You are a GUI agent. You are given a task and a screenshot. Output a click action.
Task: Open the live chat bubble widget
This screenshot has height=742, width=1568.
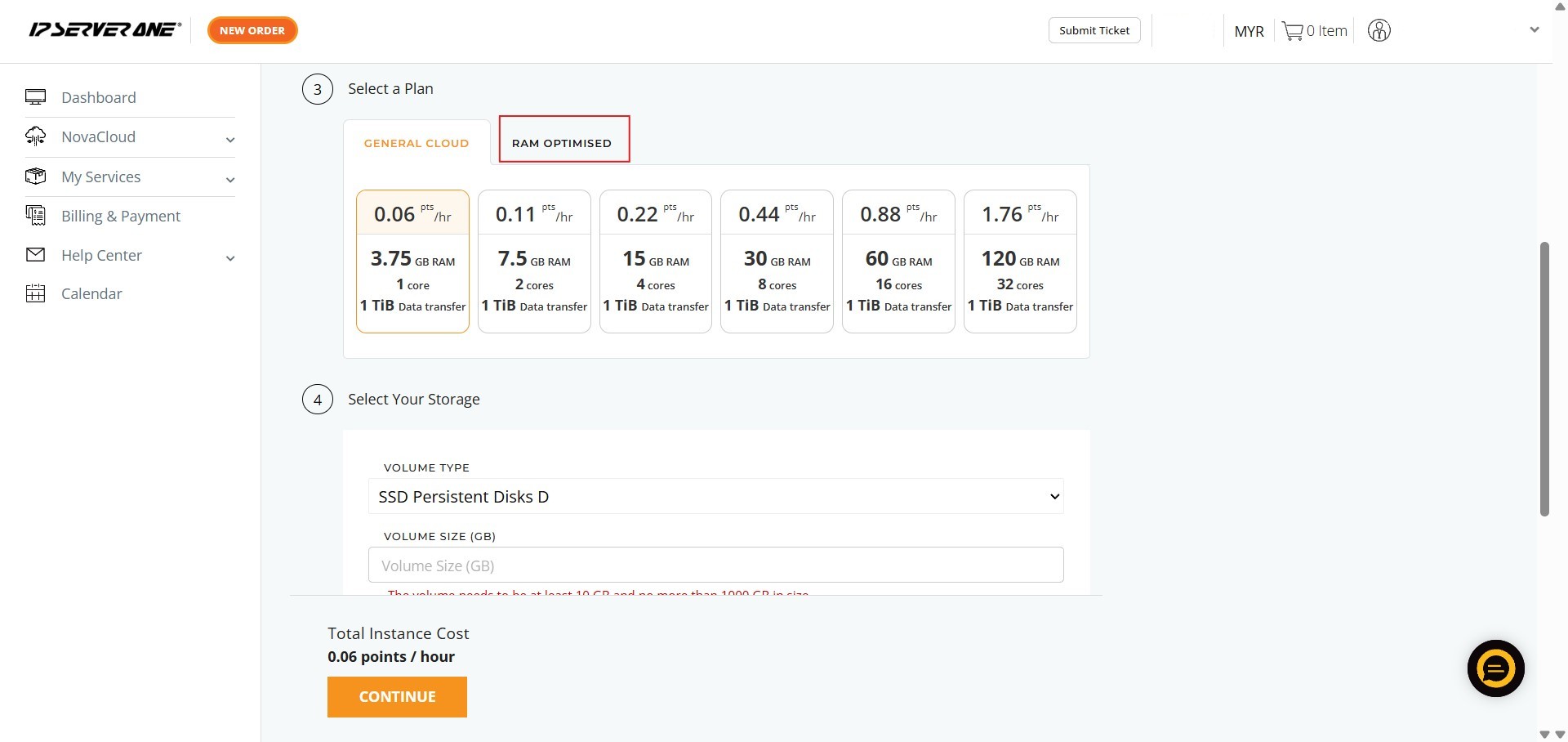[1495, 668]
